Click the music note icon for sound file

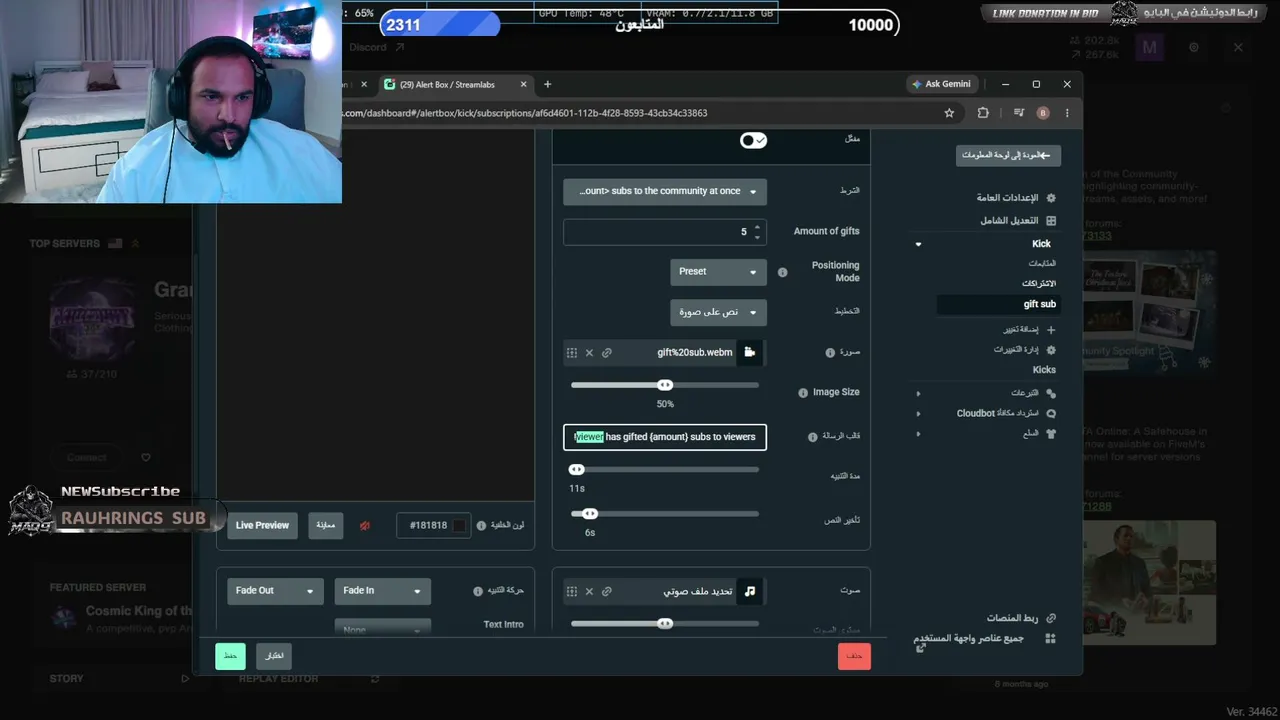point(750,592)
